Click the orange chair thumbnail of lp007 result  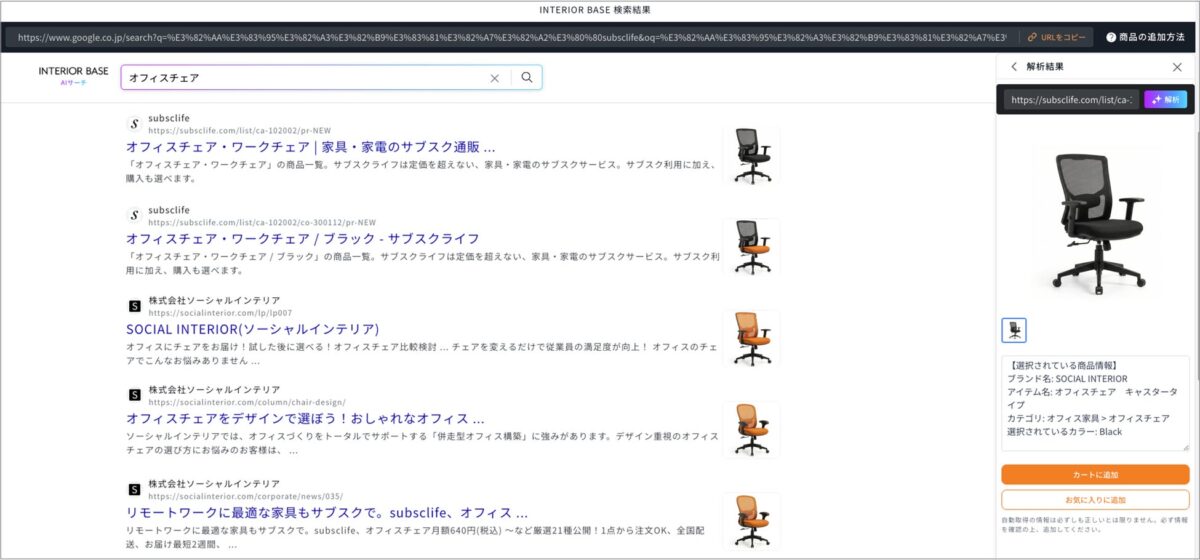pos(752,338)
